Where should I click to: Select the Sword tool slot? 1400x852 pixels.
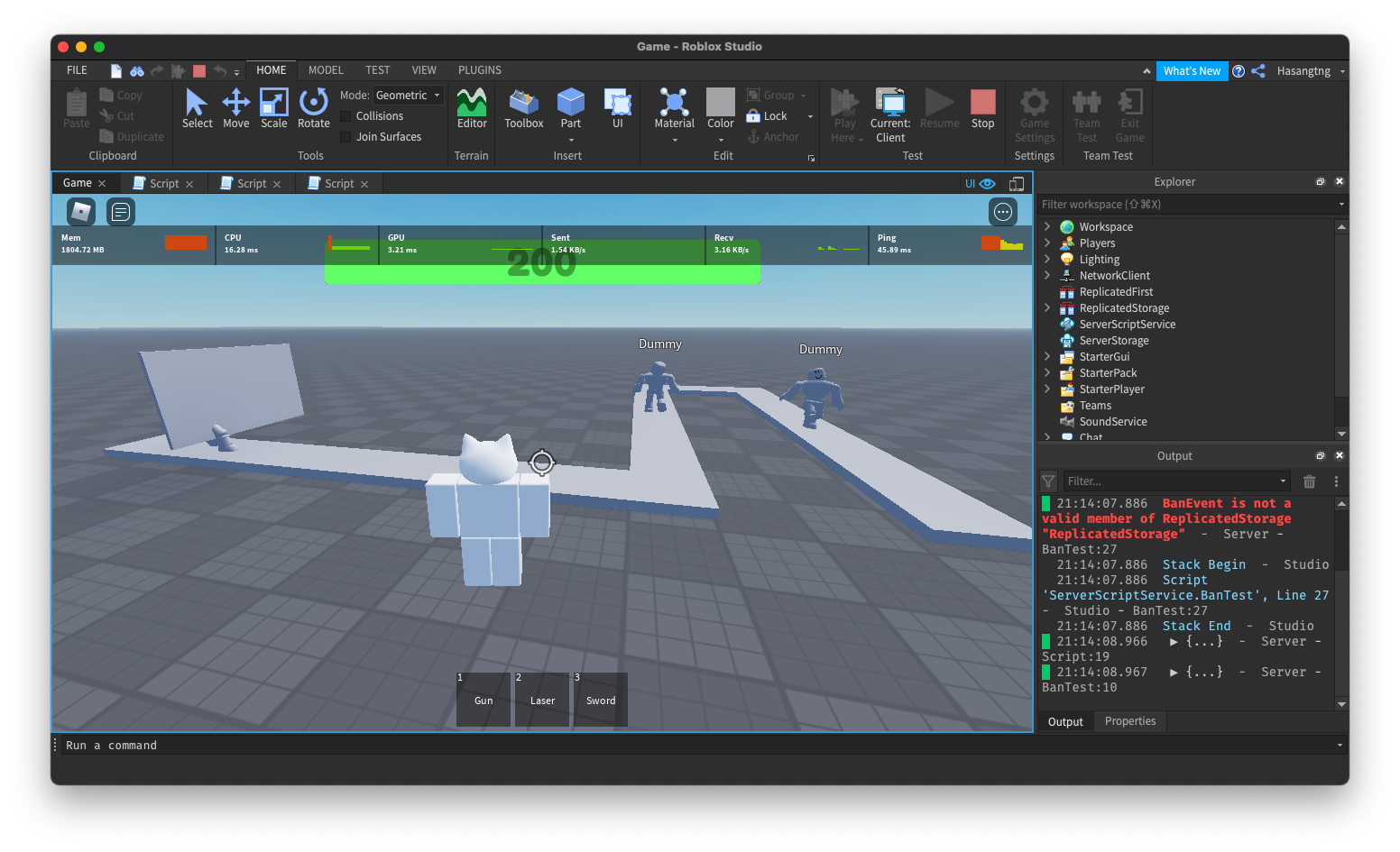click(601, 700)
